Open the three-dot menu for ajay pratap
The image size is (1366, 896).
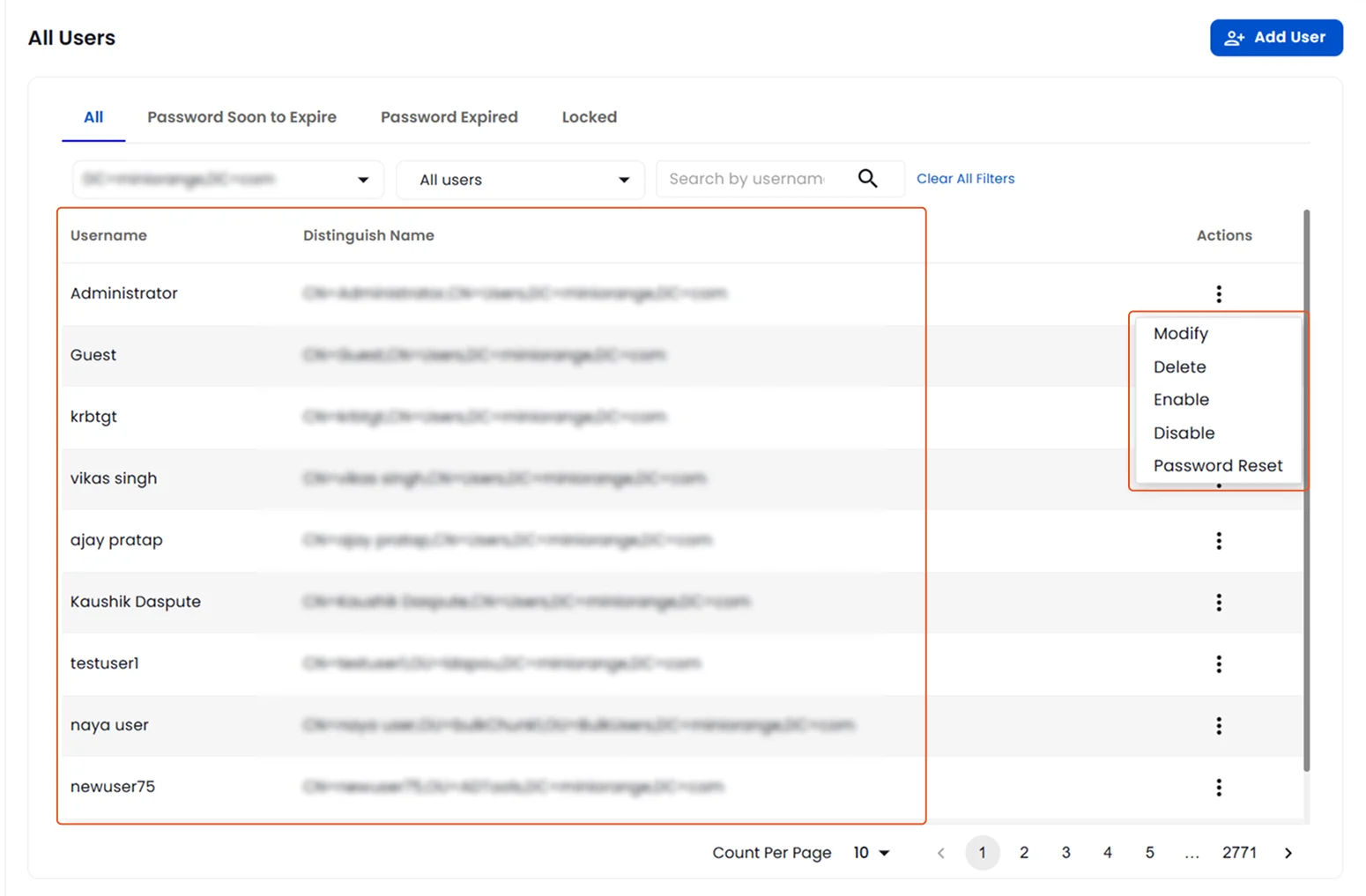1219,540
